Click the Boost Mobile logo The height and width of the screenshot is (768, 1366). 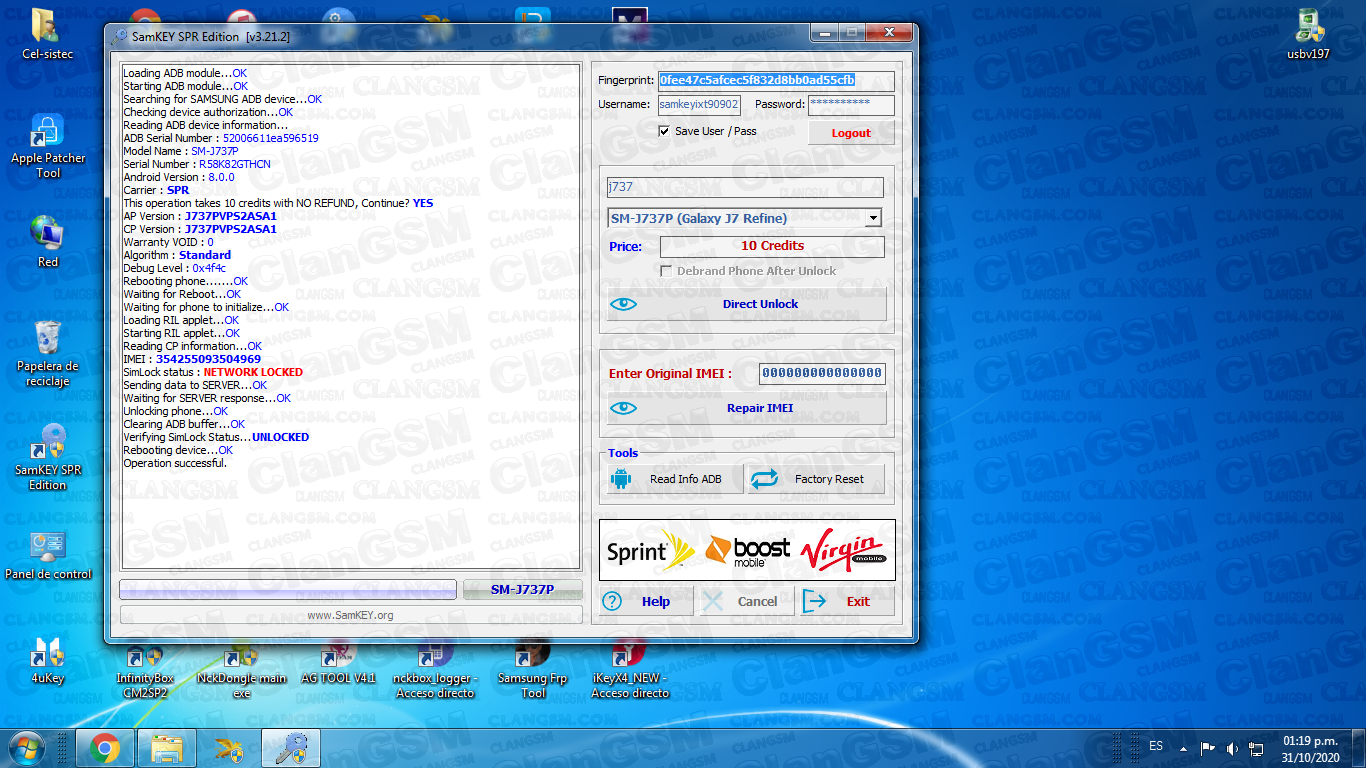(x=747, y=551)
